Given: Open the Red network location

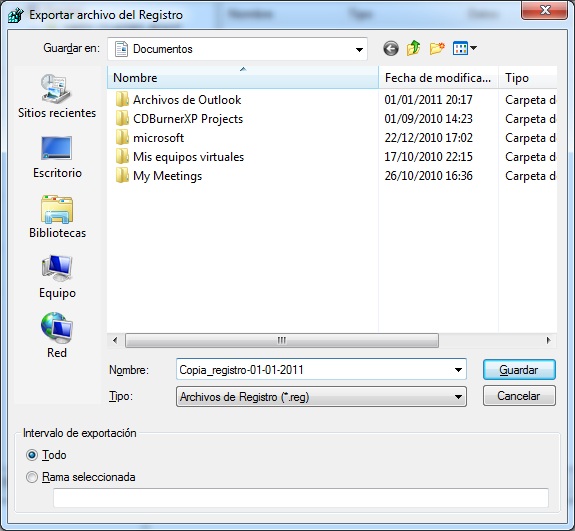Looking at the screenshot, I should [57, 336].
